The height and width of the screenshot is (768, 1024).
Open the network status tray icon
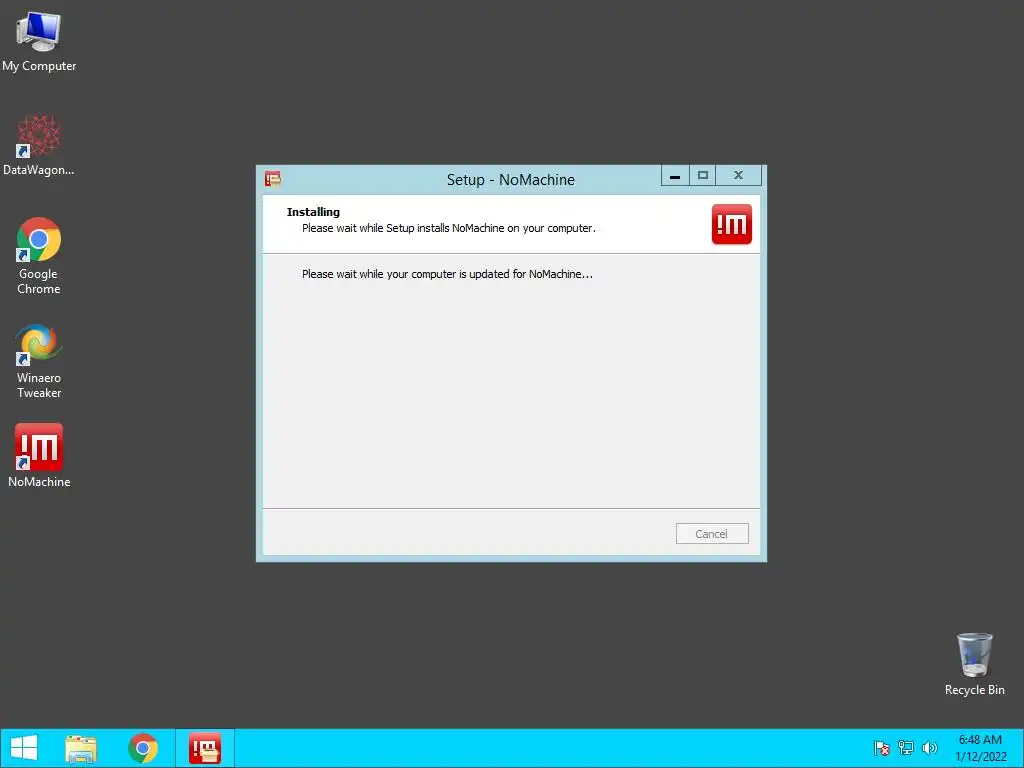(x=905, y=748)
